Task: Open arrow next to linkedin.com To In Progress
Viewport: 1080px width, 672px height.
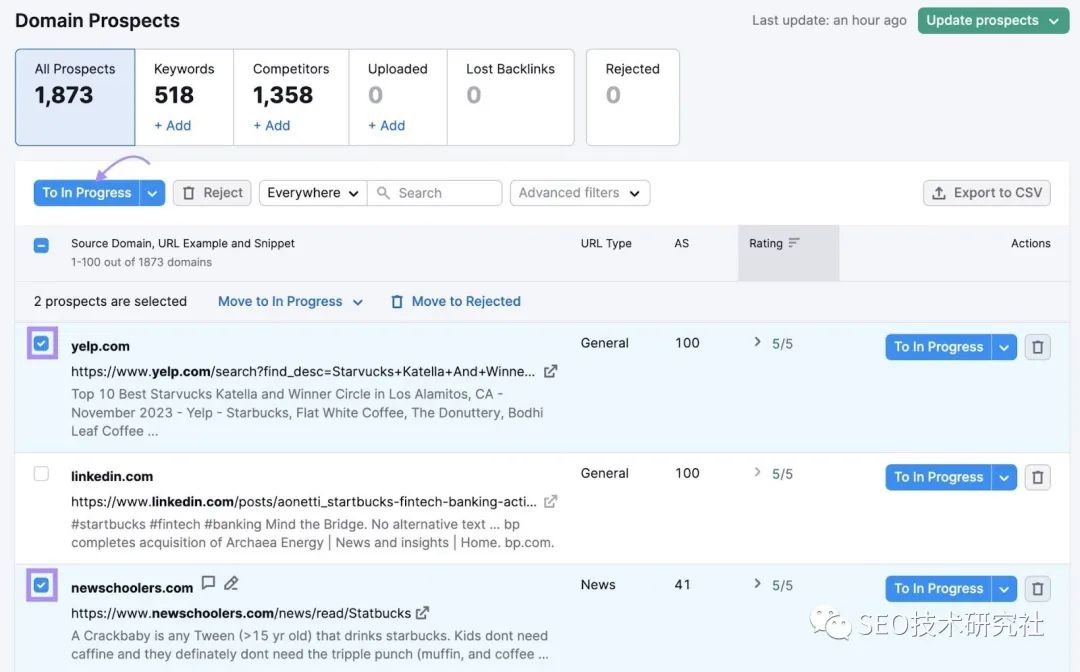Action: tap(1004, 477)
